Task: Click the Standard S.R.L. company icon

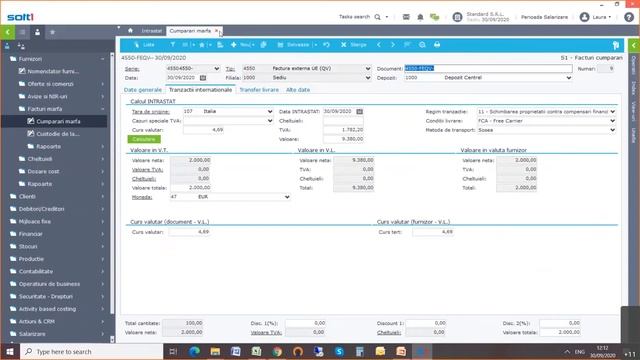Action: 458,17
